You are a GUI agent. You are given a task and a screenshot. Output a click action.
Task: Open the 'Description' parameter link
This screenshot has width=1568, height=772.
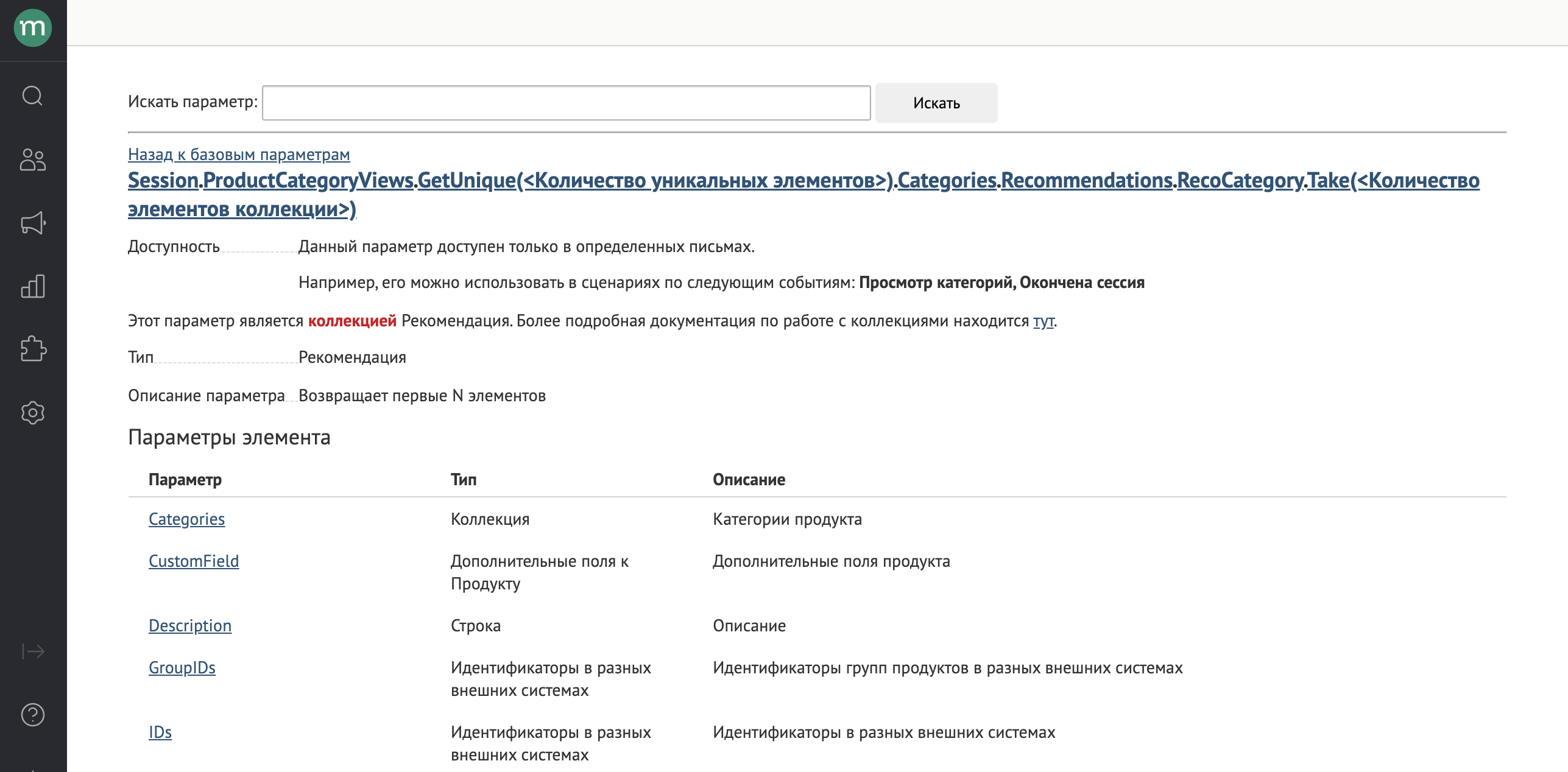click(x=190, y=626)
